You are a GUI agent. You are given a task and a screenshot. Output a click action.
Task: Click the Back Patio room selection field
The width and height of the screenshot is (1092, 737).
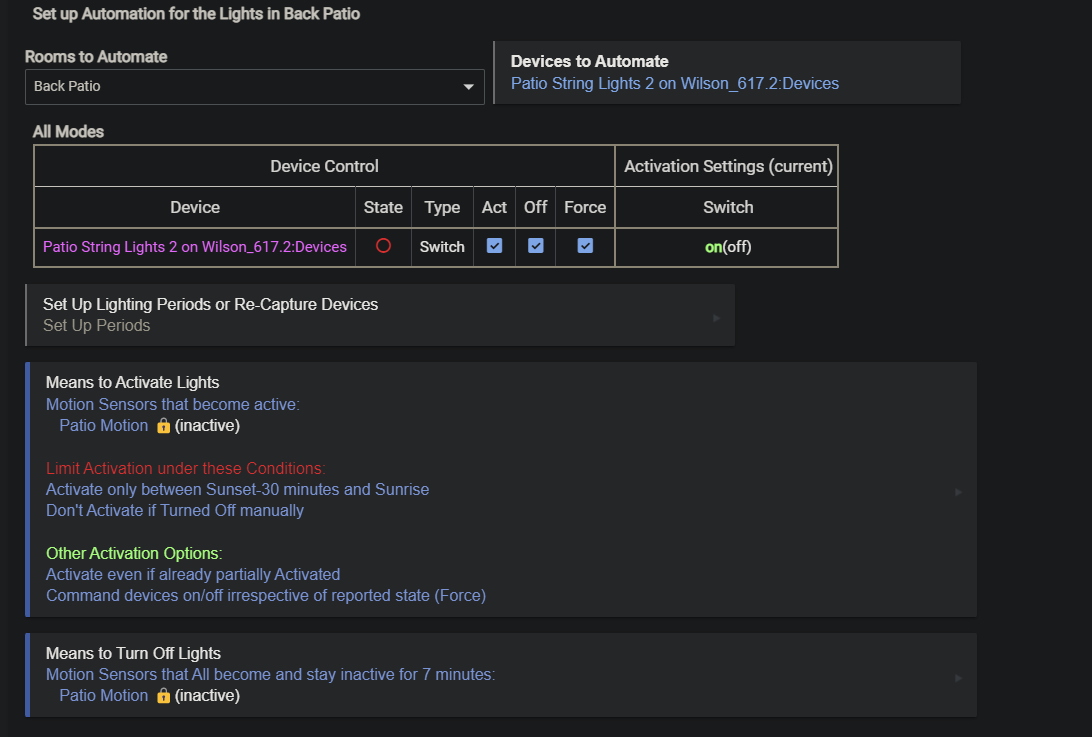point(240,87)
